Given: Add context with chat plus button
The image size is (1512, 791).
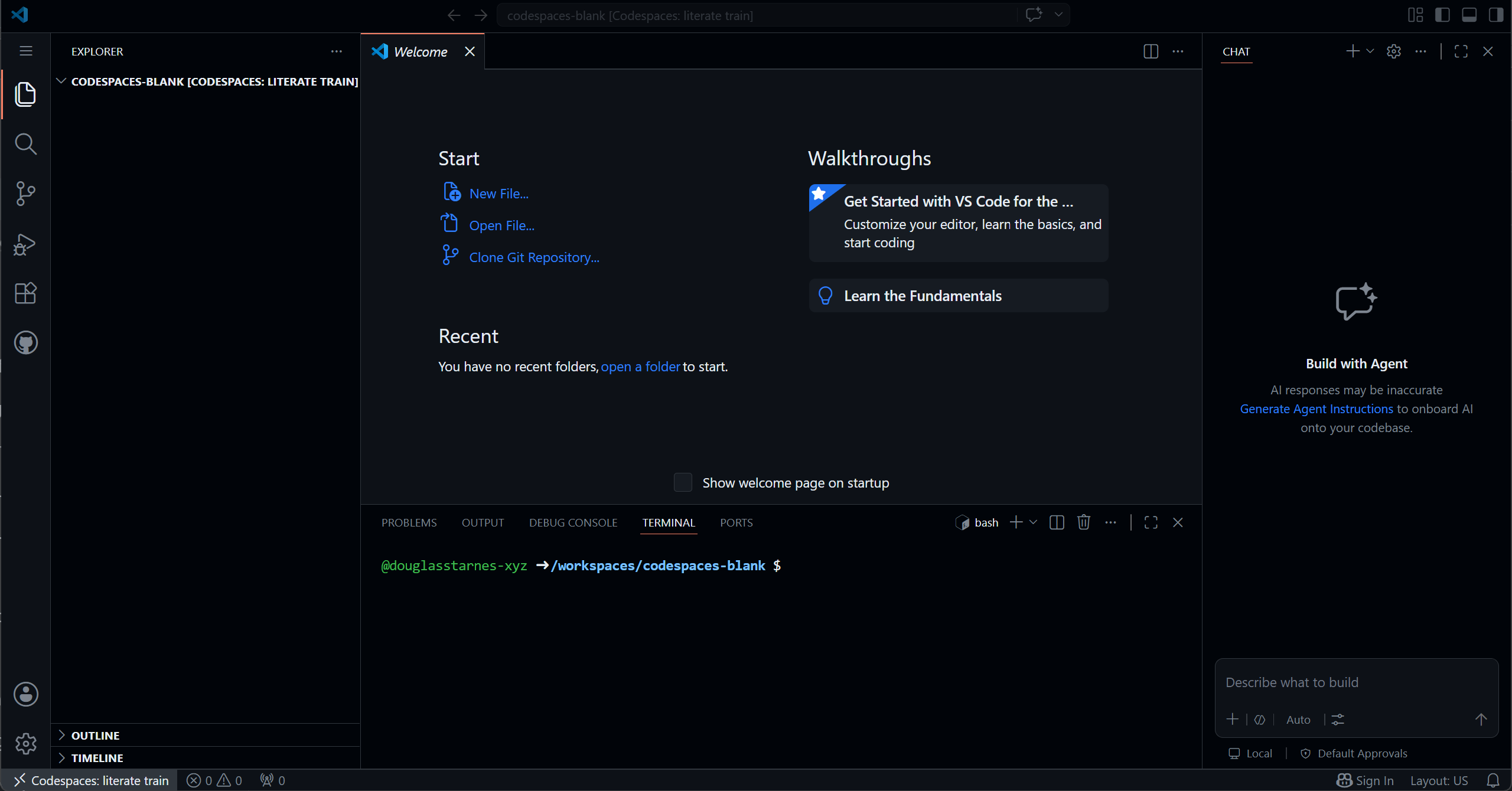Looking at the screenshot, I should [x=1233, y=720].
